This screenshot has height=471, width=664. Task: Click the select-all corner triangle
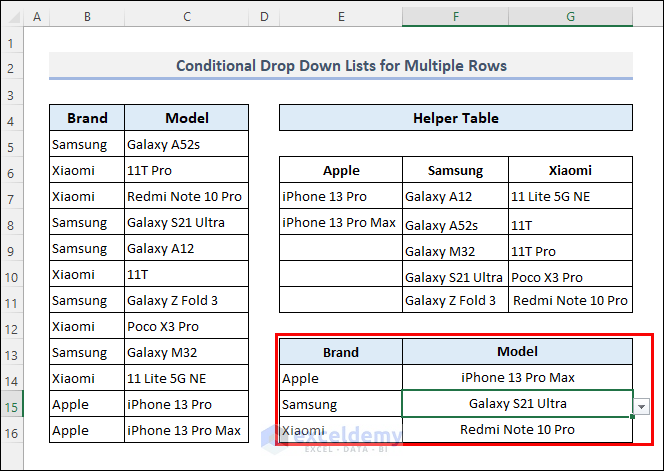coord(13,17)
